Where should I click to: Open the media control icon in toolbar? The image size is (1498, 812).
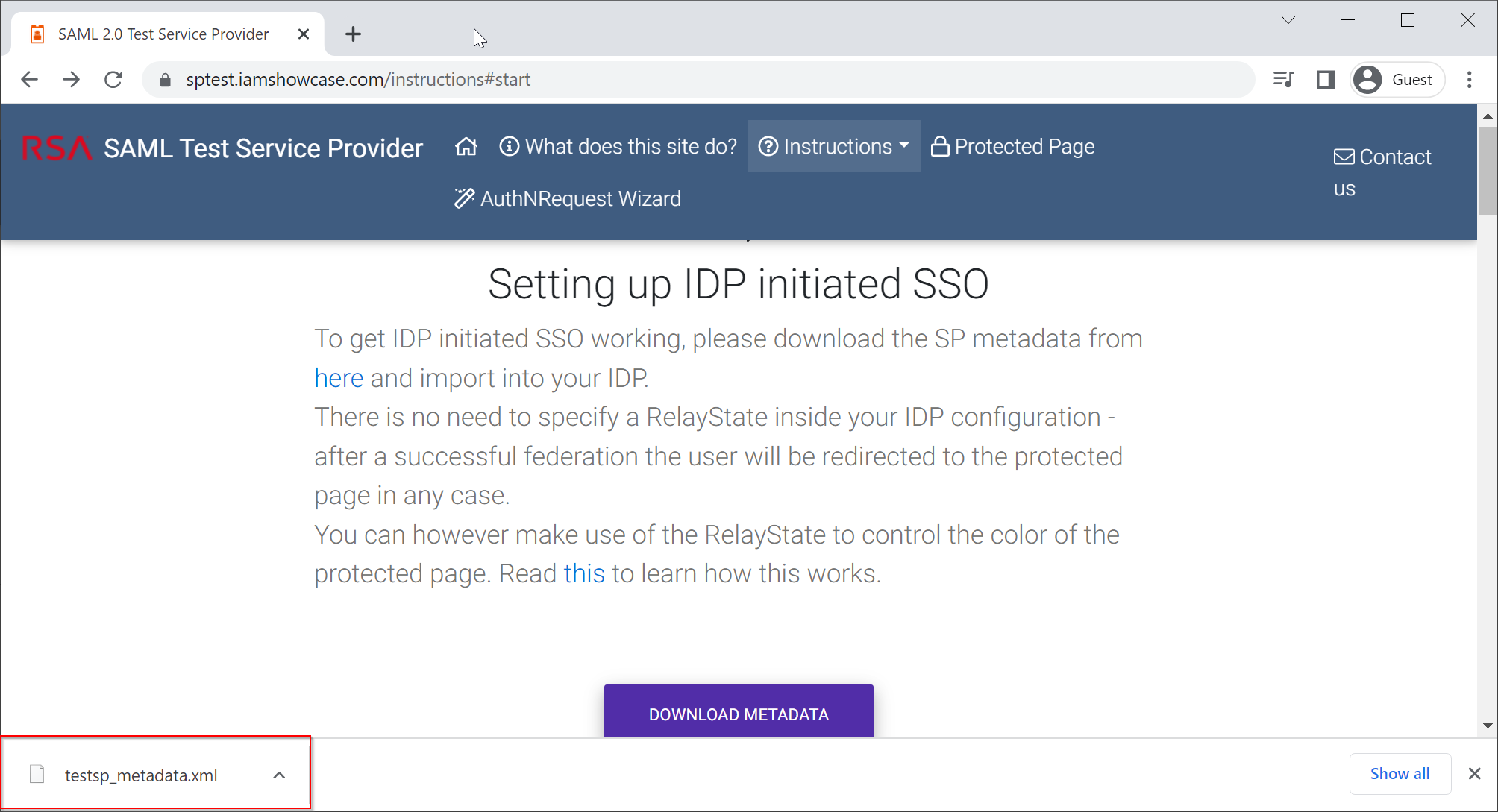click(1283, 80)
